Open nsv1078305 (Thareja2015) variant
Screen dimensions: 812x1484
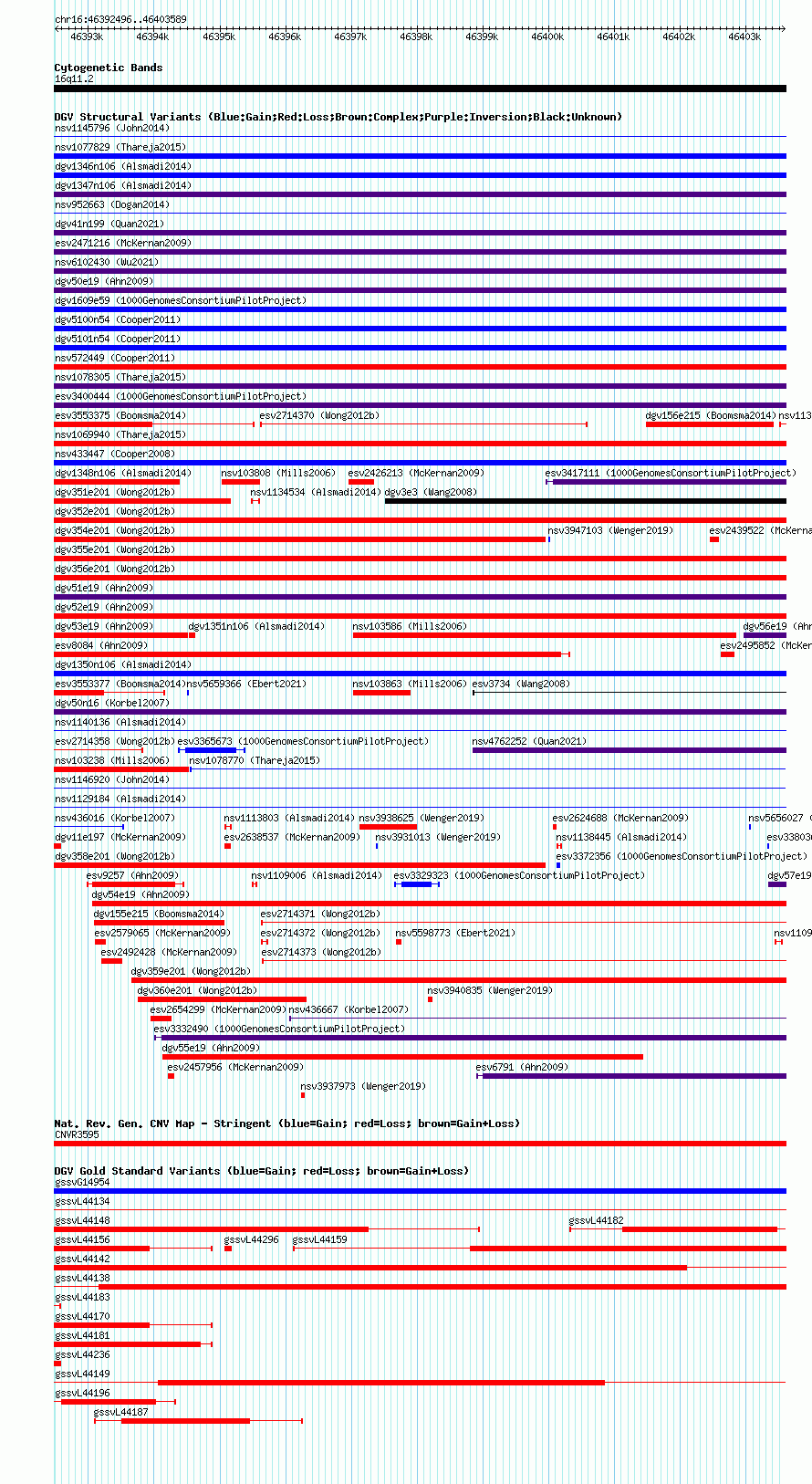click(x=120, y=377)
